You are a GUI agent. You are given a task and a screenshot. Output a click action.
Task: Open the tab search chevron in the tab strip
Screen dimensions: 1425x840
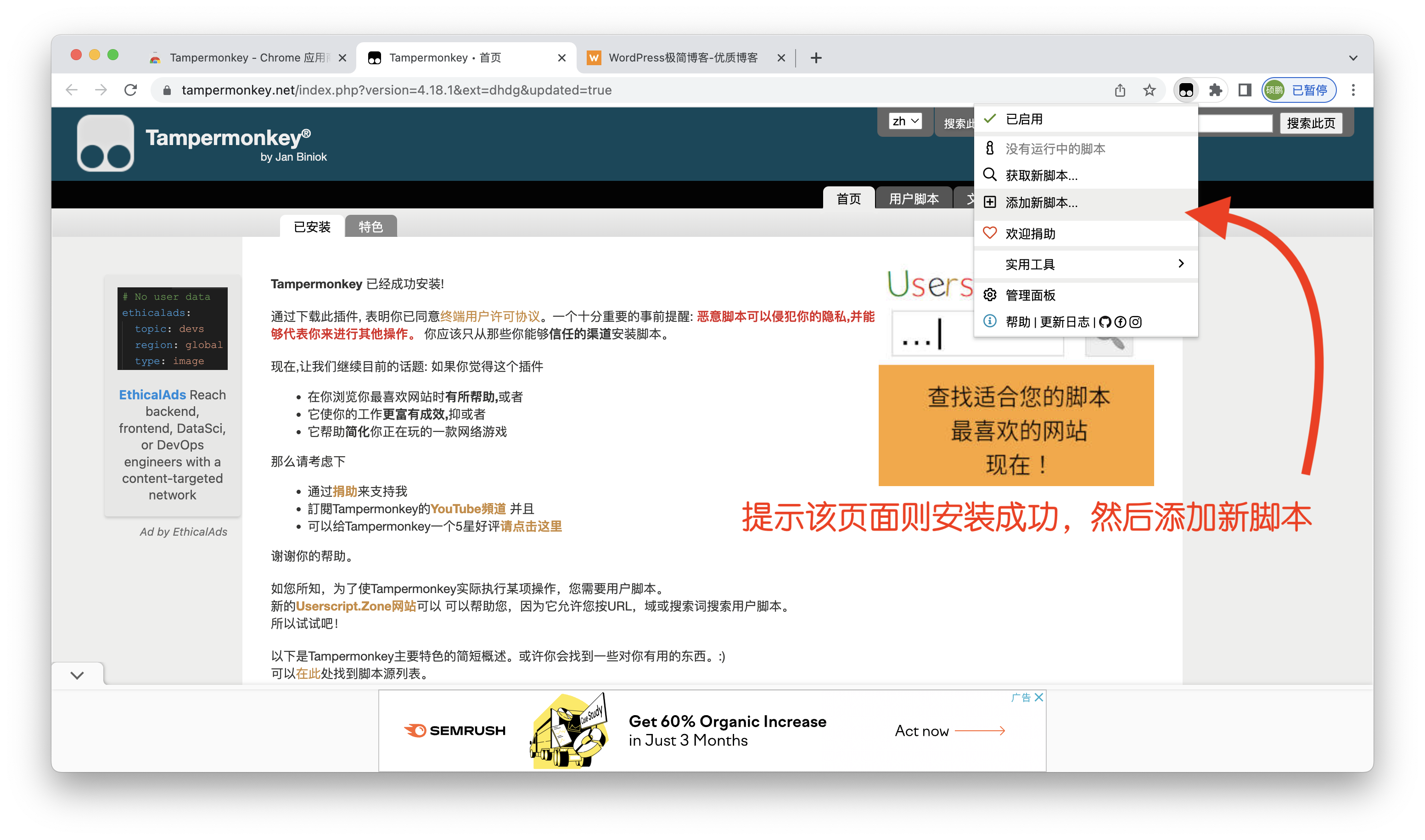1353,58
